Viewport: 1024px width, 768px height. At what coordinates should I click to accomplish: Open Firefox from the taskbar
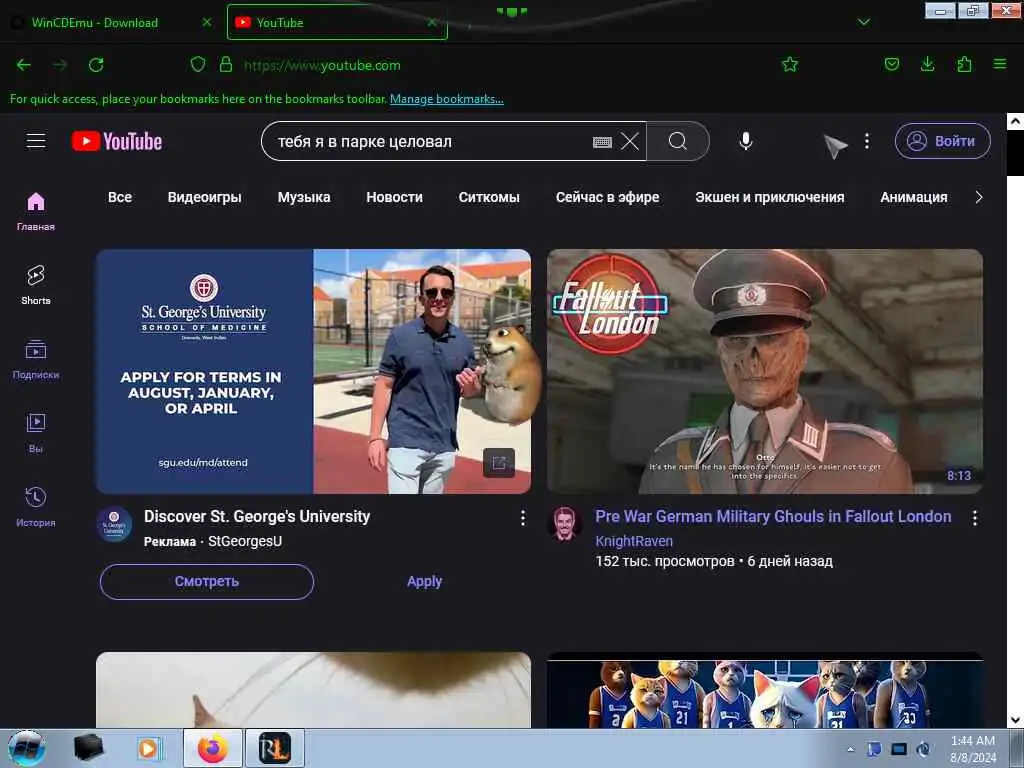[x=212, y=748]
